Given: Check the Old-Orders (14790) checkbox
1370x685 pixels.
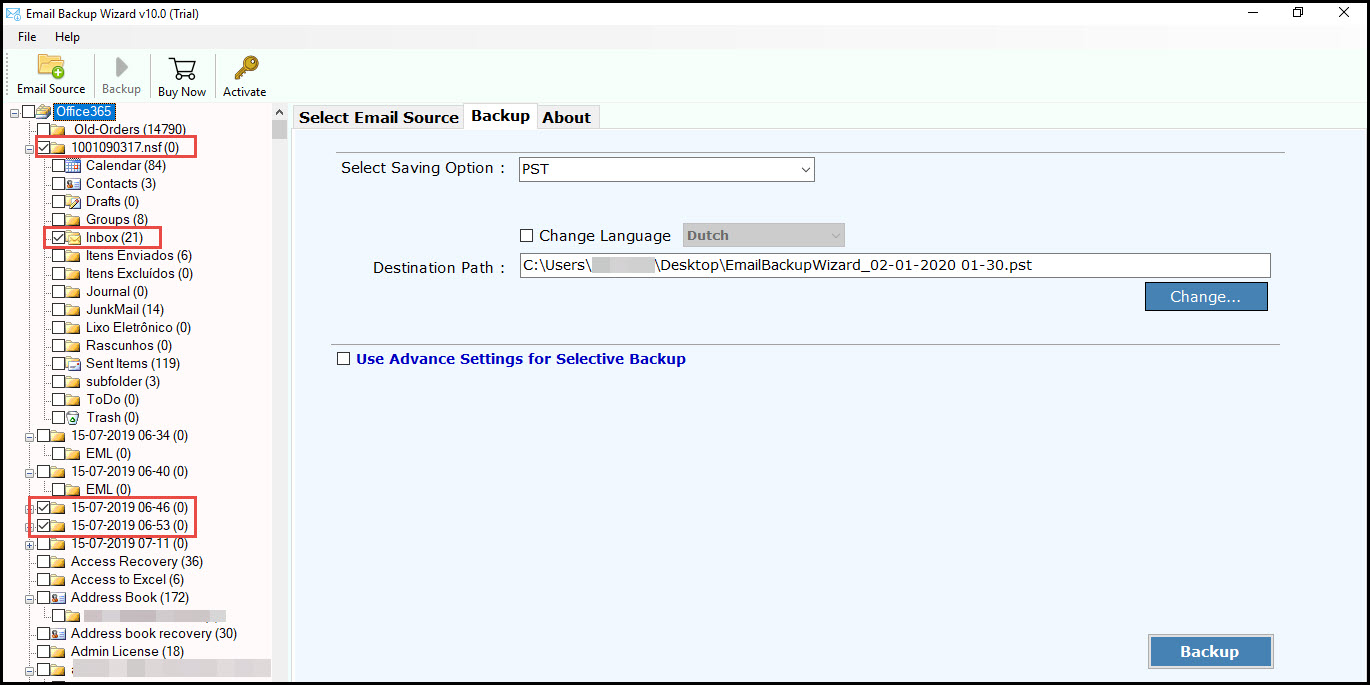Looking at the screenshot, I should click(x=43, y=129).
